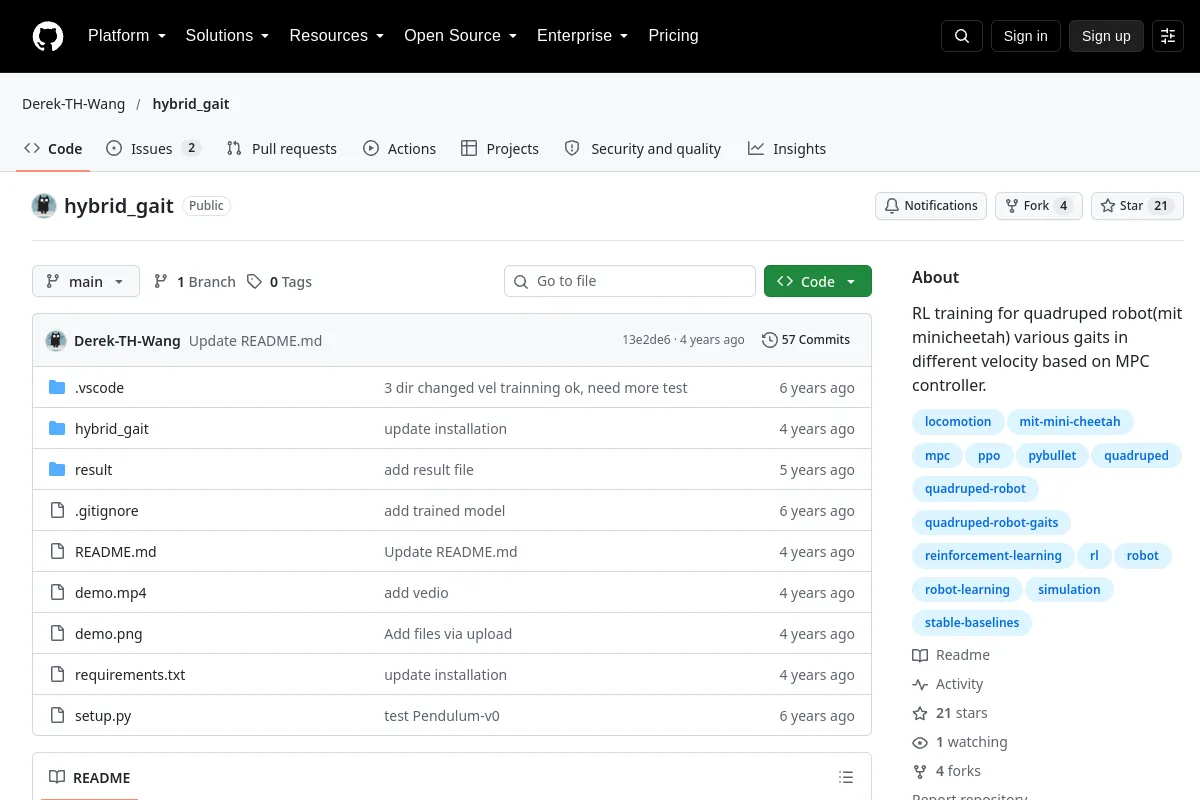The height and width of the screenshot is (800, 1200).
Task: Switch to the Issues tab
Action: pos(154,149)
